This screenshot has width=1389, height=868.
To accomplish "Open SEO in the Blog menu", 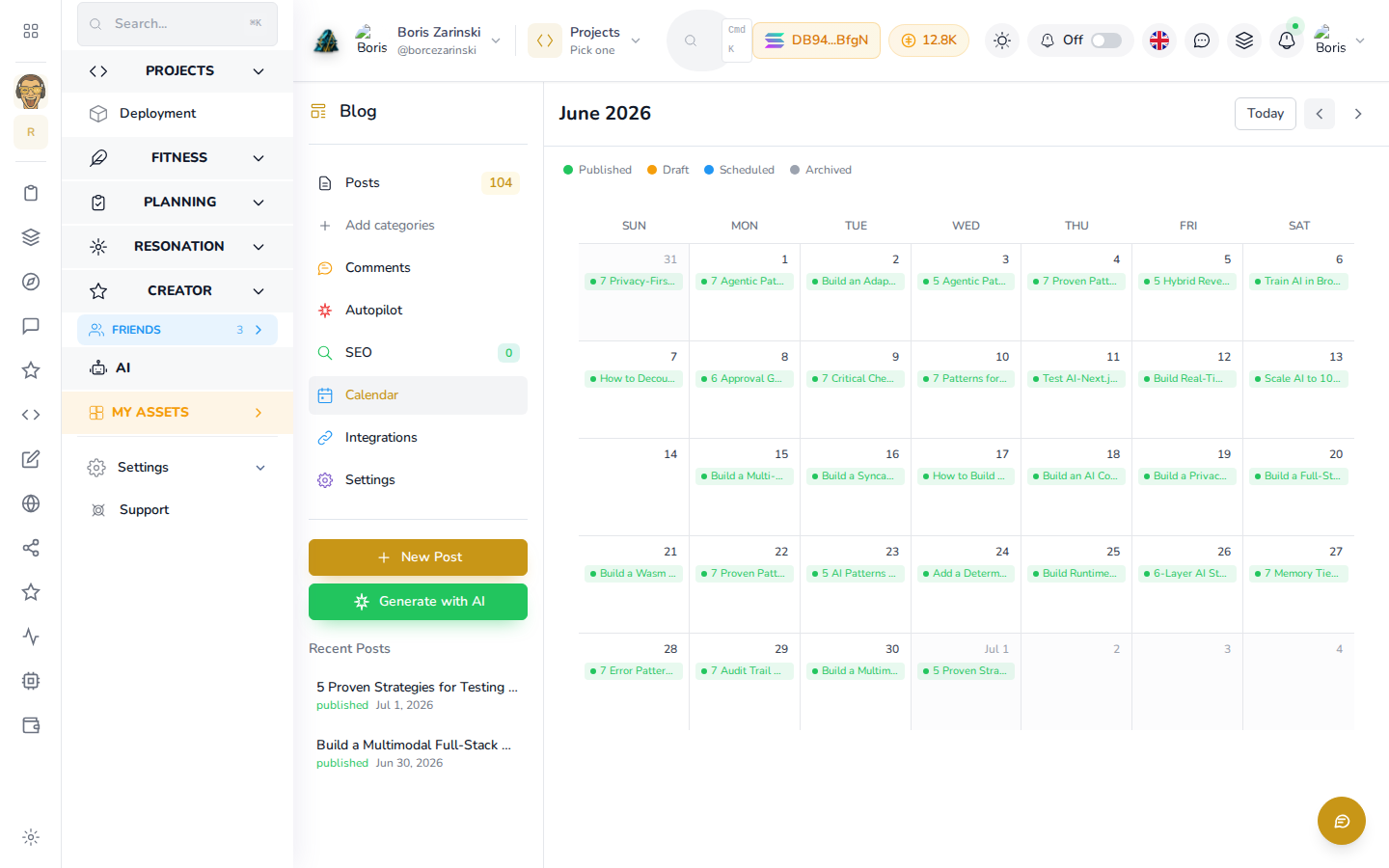I will point(418,353).
